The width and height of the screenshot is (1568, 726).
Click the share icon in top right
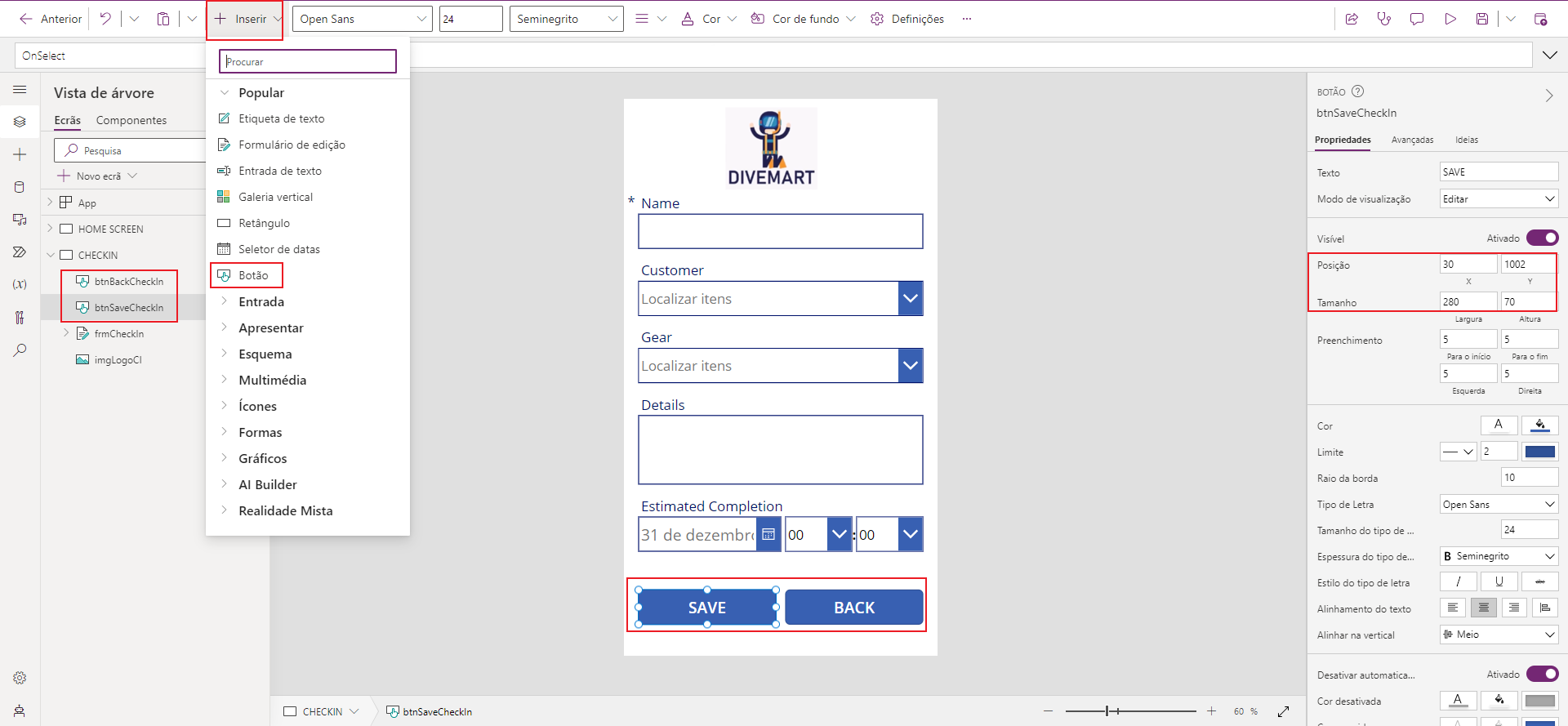(1352, 18)
